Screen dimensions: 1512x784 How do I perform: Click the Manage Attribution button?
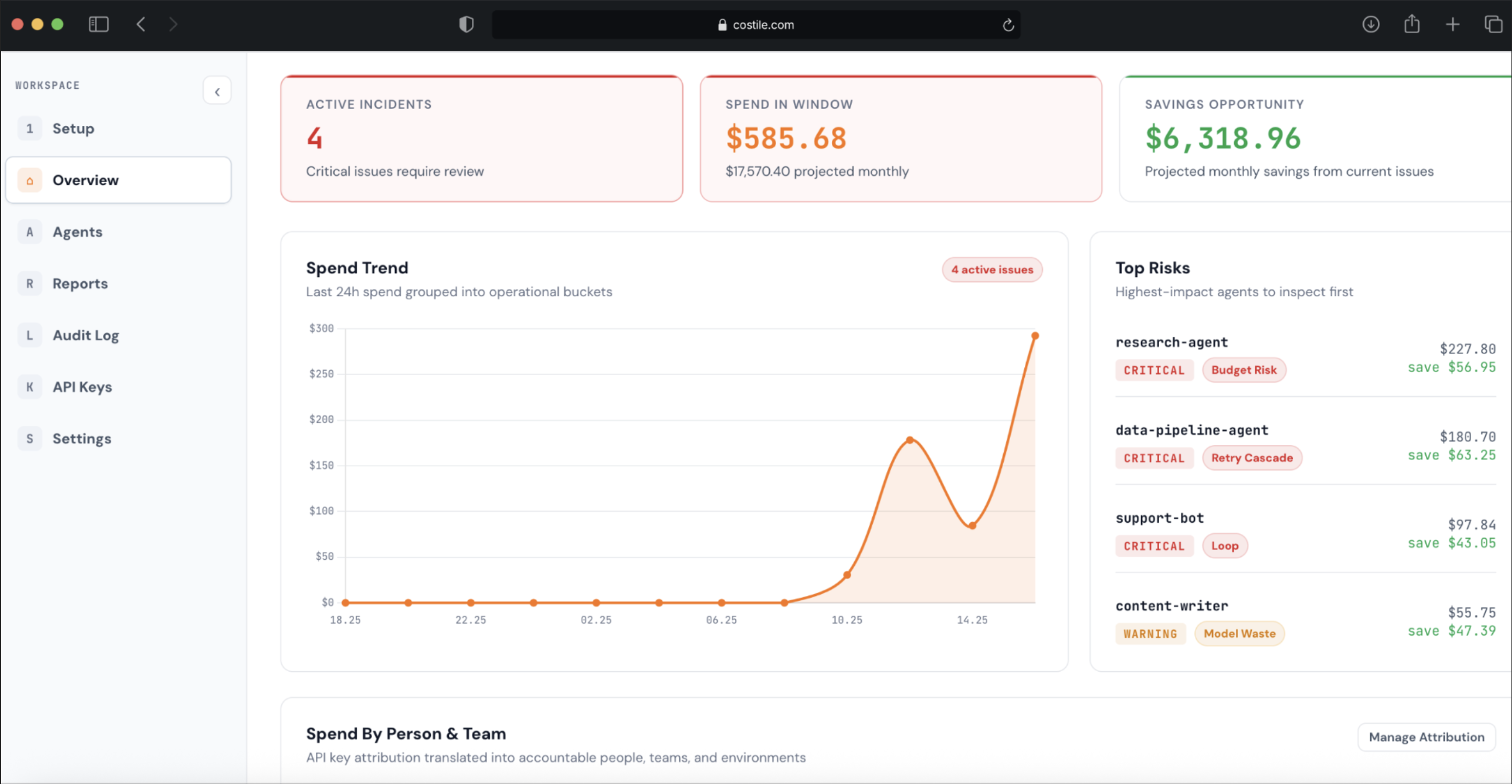pyautogui.click(x=1426, y=737)
